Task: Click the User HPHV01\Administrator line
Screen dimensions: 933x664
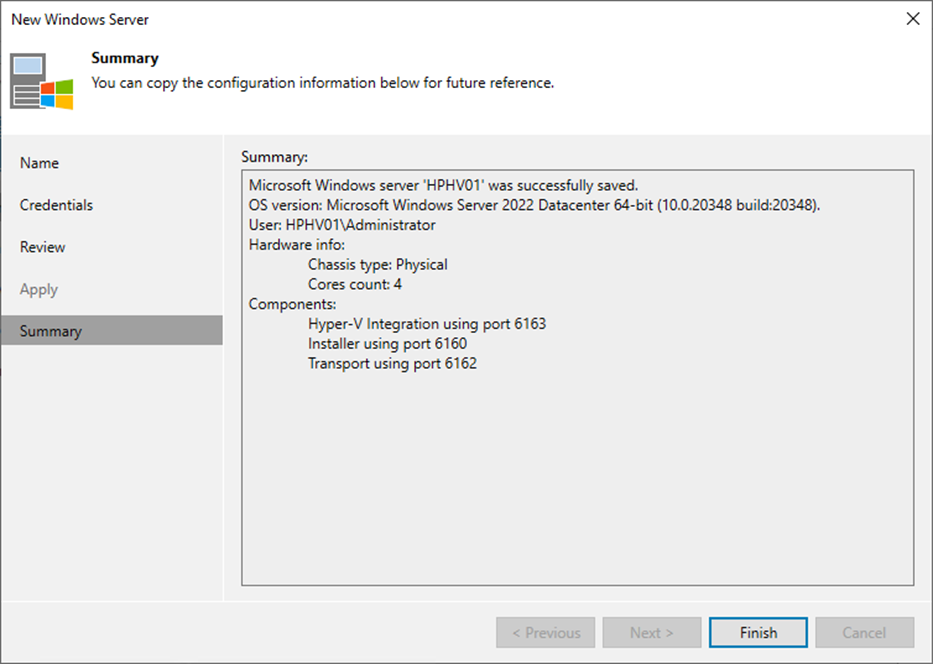Action: coord(342,225)
